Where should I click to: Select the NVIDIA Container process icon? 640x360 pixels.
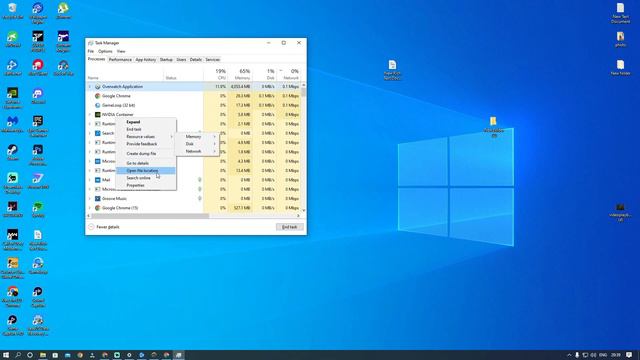click(98, 115)
